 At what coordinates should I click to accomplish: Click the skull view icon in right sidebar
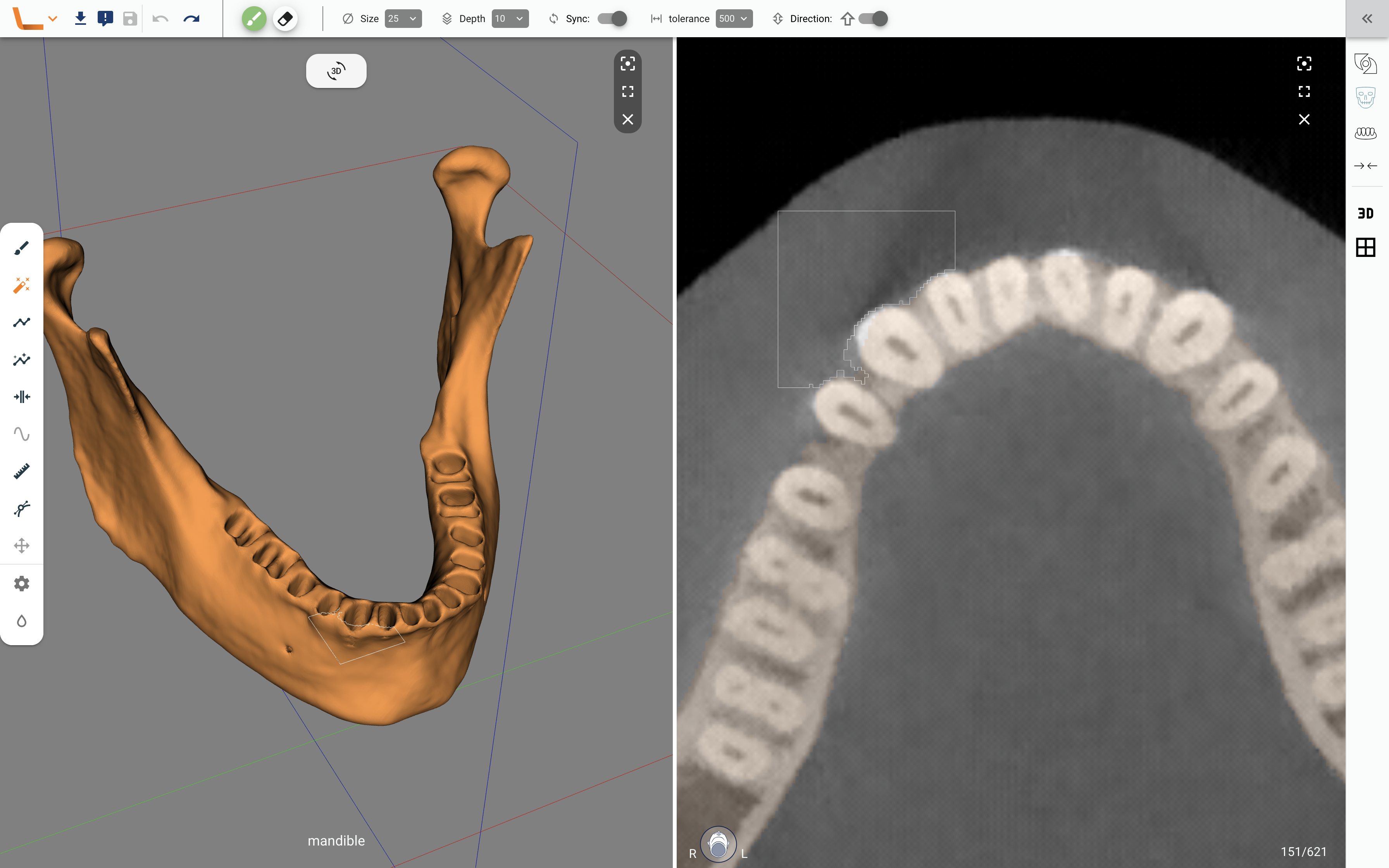tap(1365, 98)
